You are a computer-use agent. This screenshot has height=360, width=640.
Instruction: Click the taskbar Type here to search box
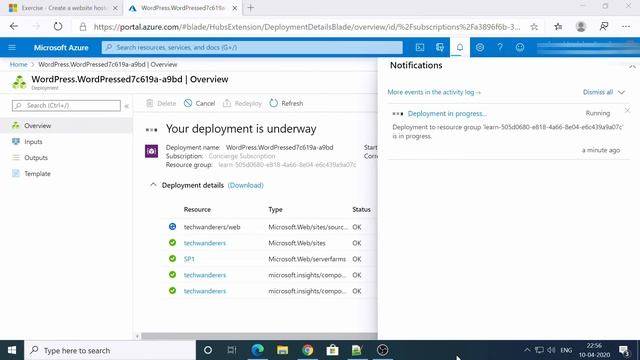(110, 350)
